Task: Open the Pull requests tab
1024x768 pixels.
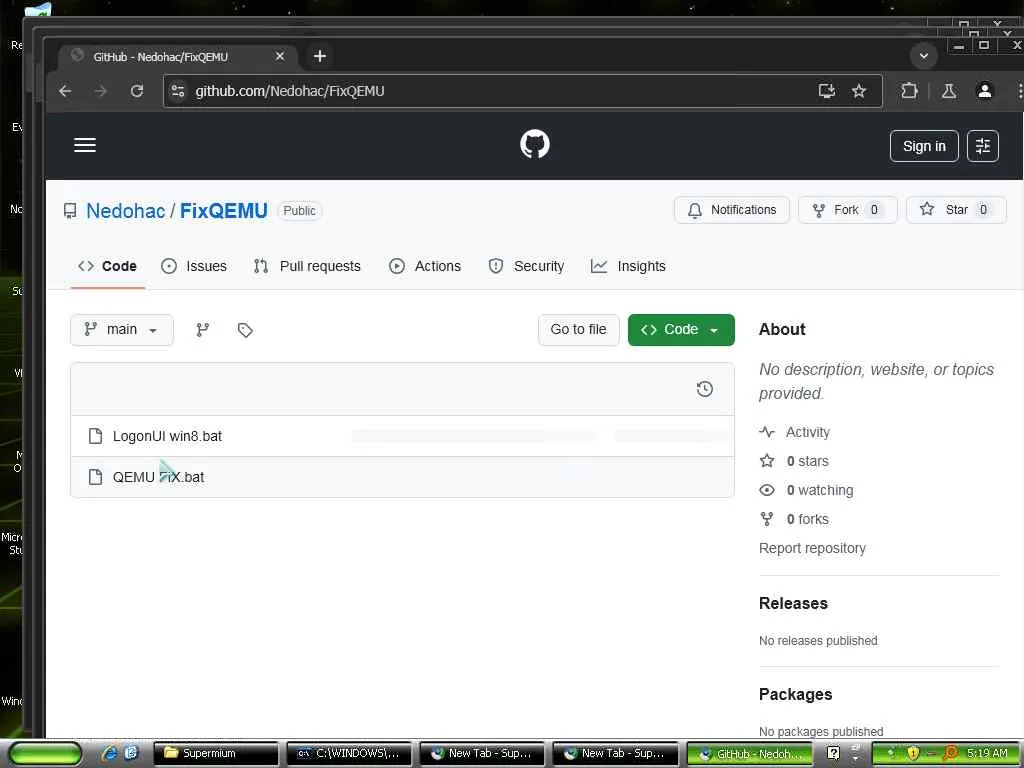Action: pyautogui.click(x=307, y=266)
